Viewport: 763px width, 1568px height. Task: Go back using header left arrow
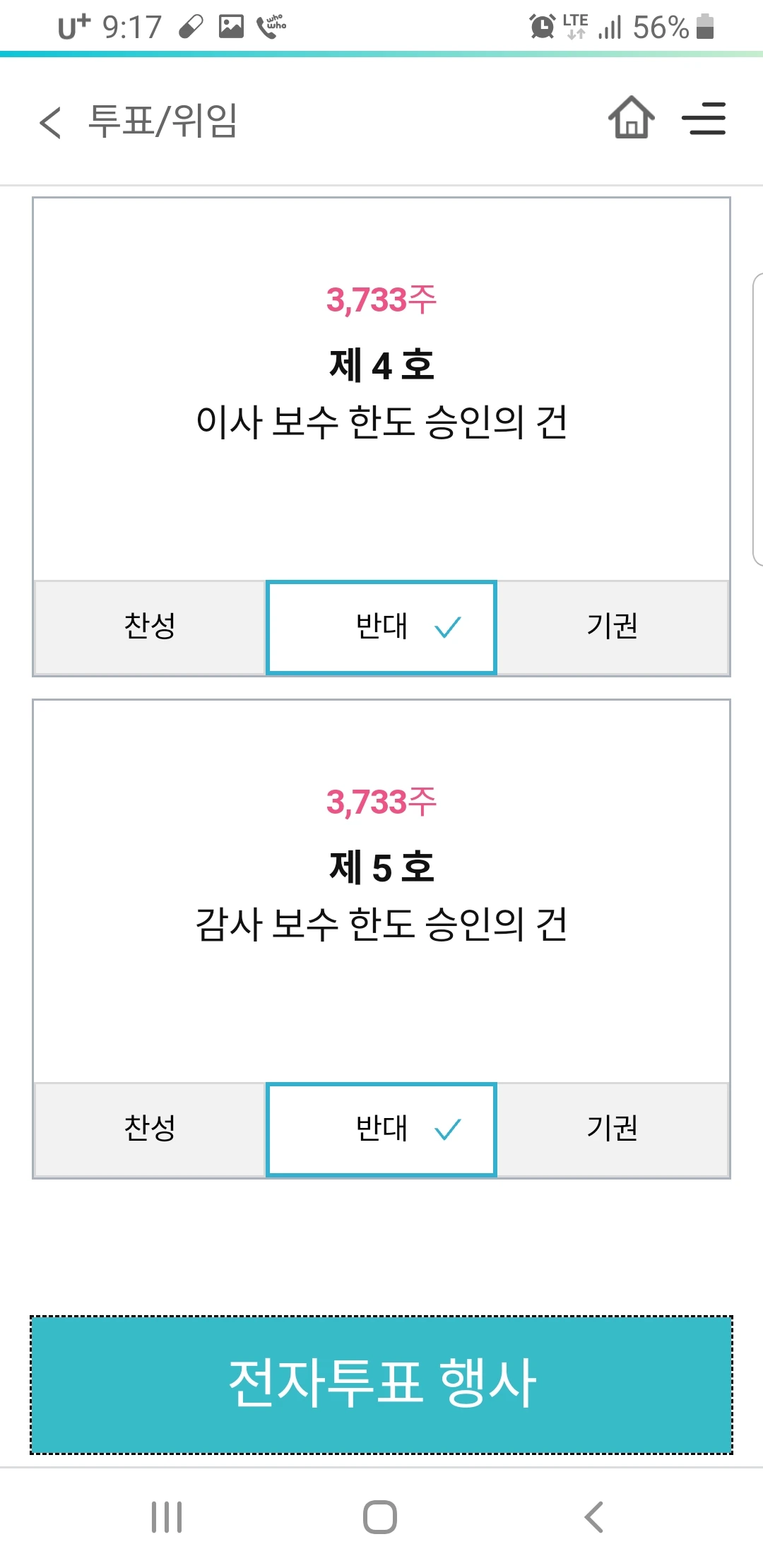tap(50, 122)
